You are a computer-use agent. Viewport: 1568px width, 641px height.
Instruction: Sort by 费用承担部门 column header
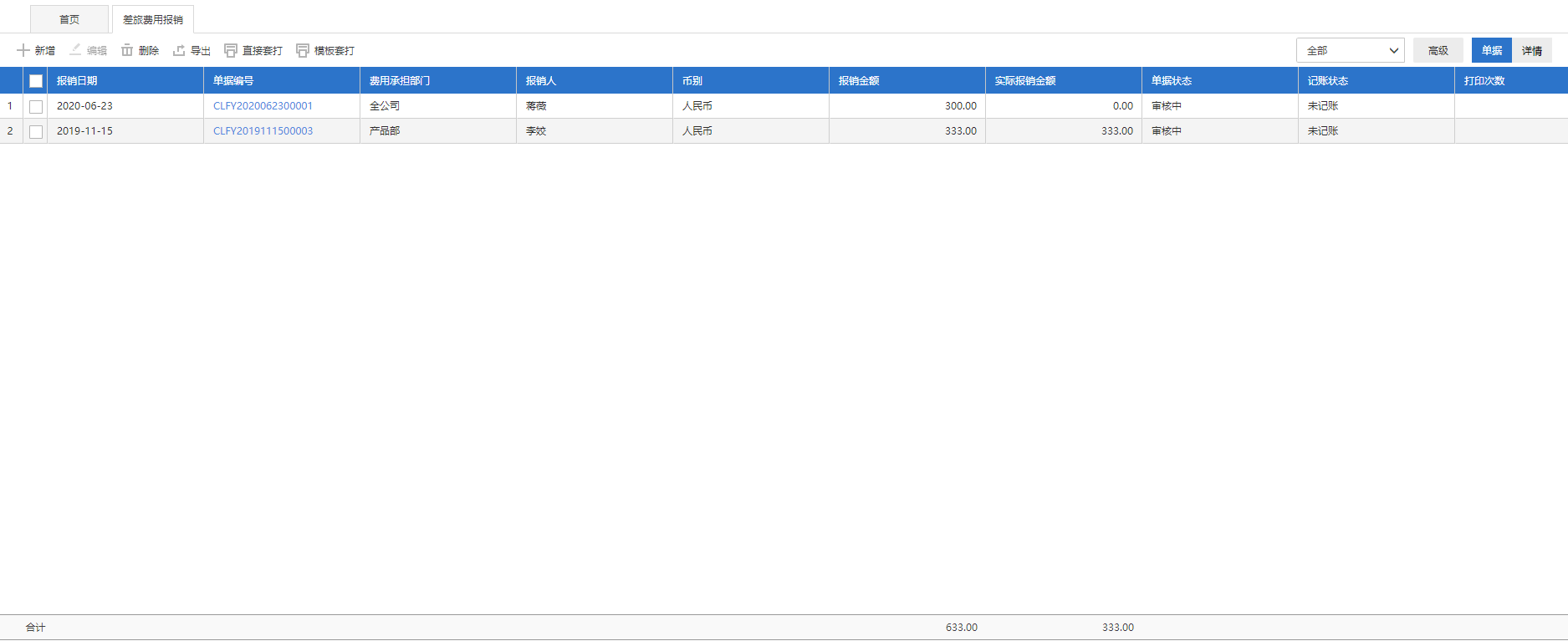438,81
